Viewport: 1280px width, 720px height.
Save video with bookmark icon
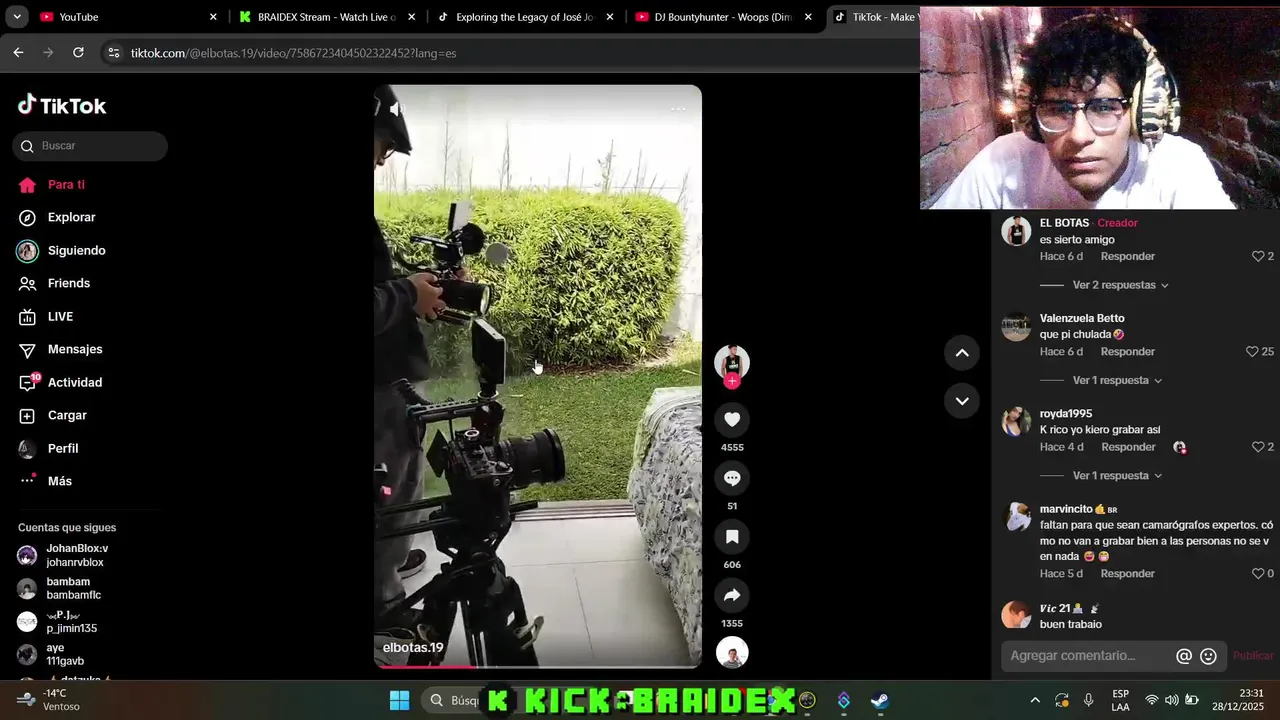(x=732, y=537)
